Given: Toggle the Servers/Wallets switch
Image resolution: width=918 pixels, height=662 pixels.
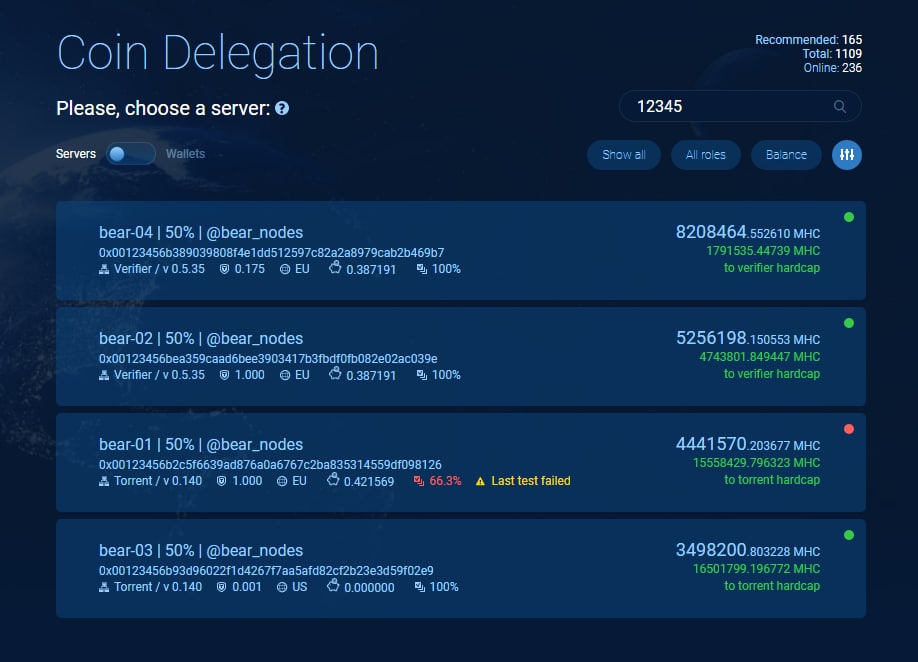Looking at the screenshot, I should pos(131,154).
